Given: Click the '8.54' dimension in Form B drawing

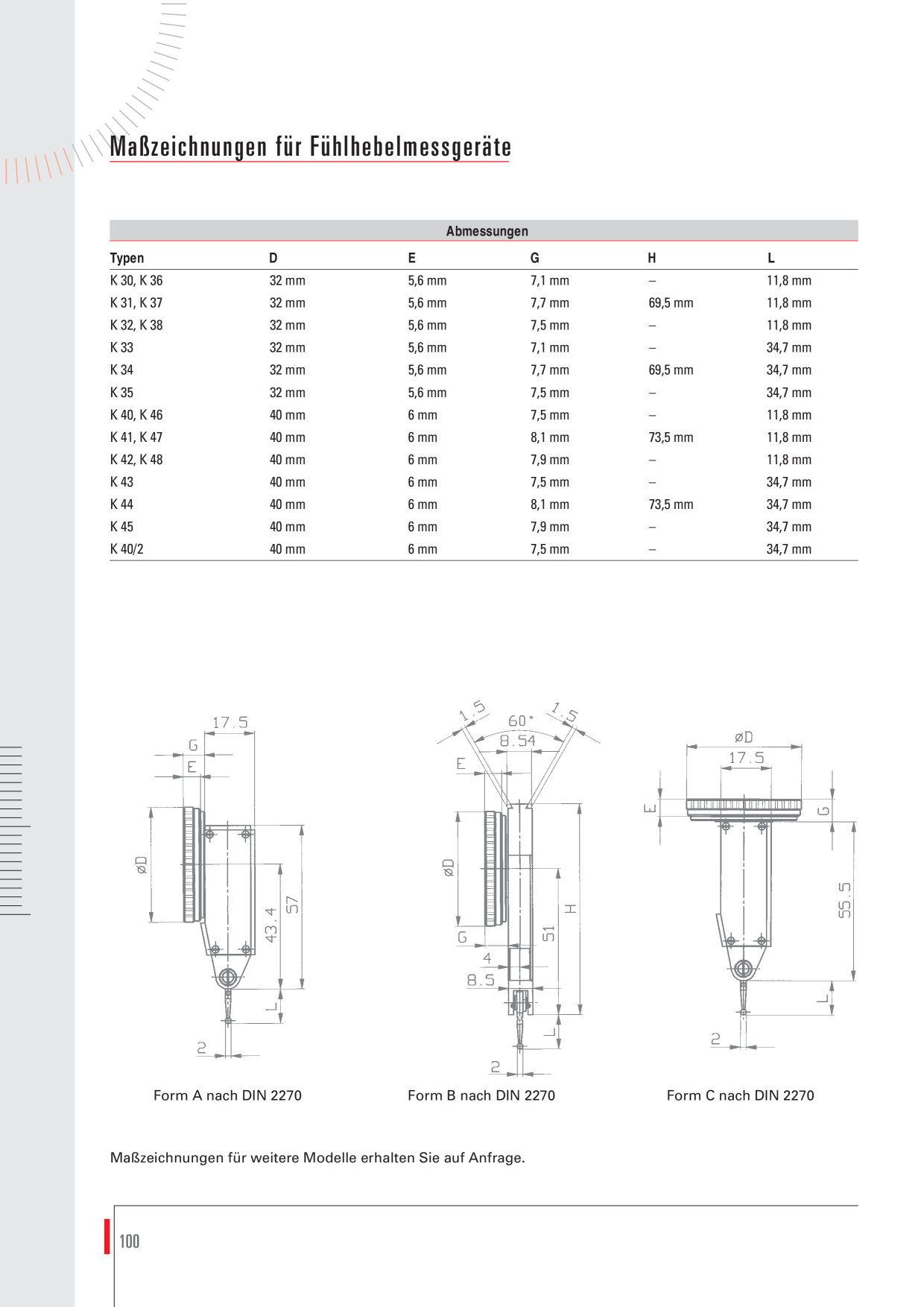Looking at the screenshot, I should pos(517,740).
